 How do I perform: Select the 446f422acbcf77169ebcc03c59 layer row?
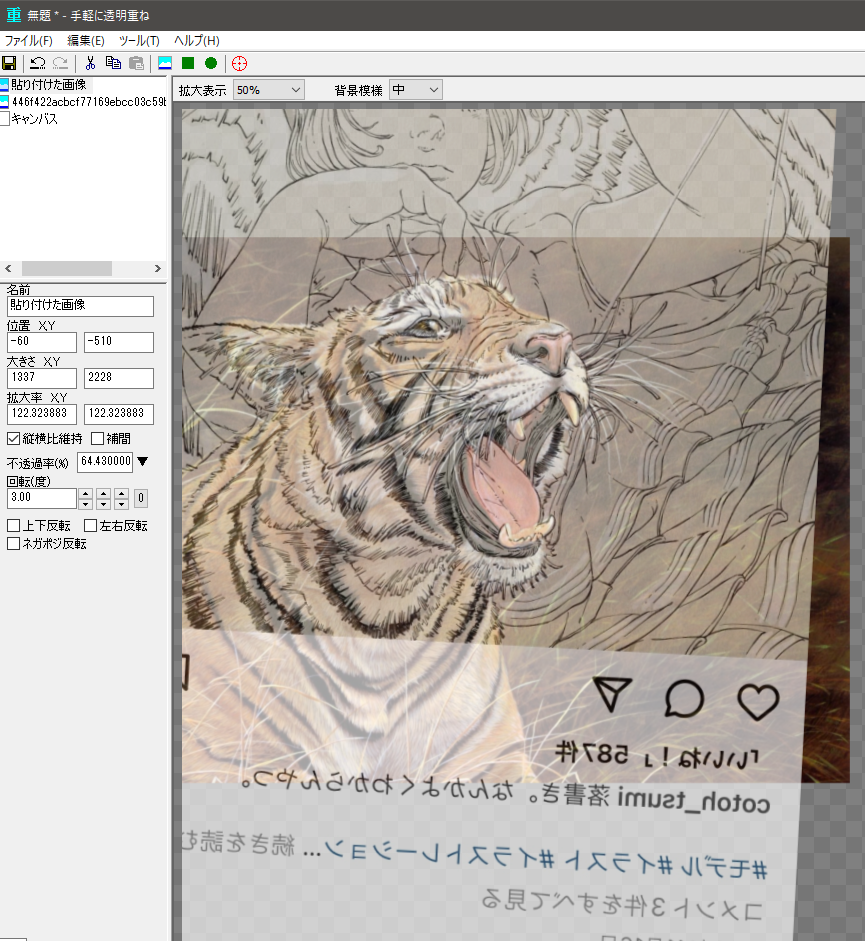[83, 102]
